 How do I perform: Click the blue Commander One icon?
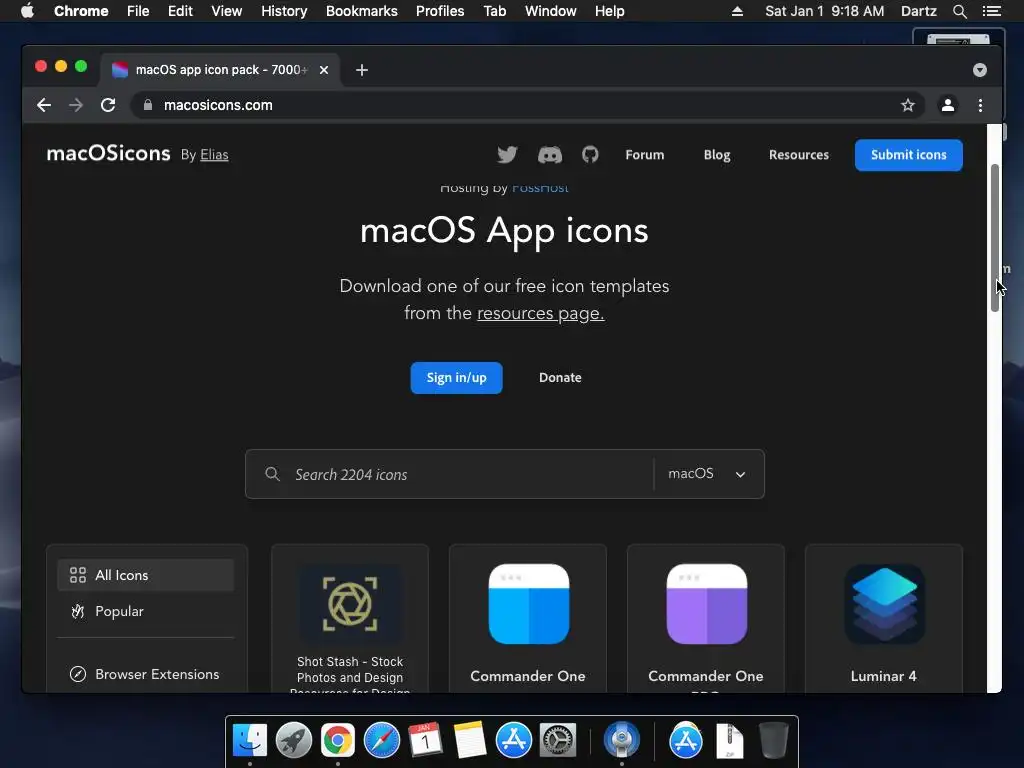click(528, 604)
